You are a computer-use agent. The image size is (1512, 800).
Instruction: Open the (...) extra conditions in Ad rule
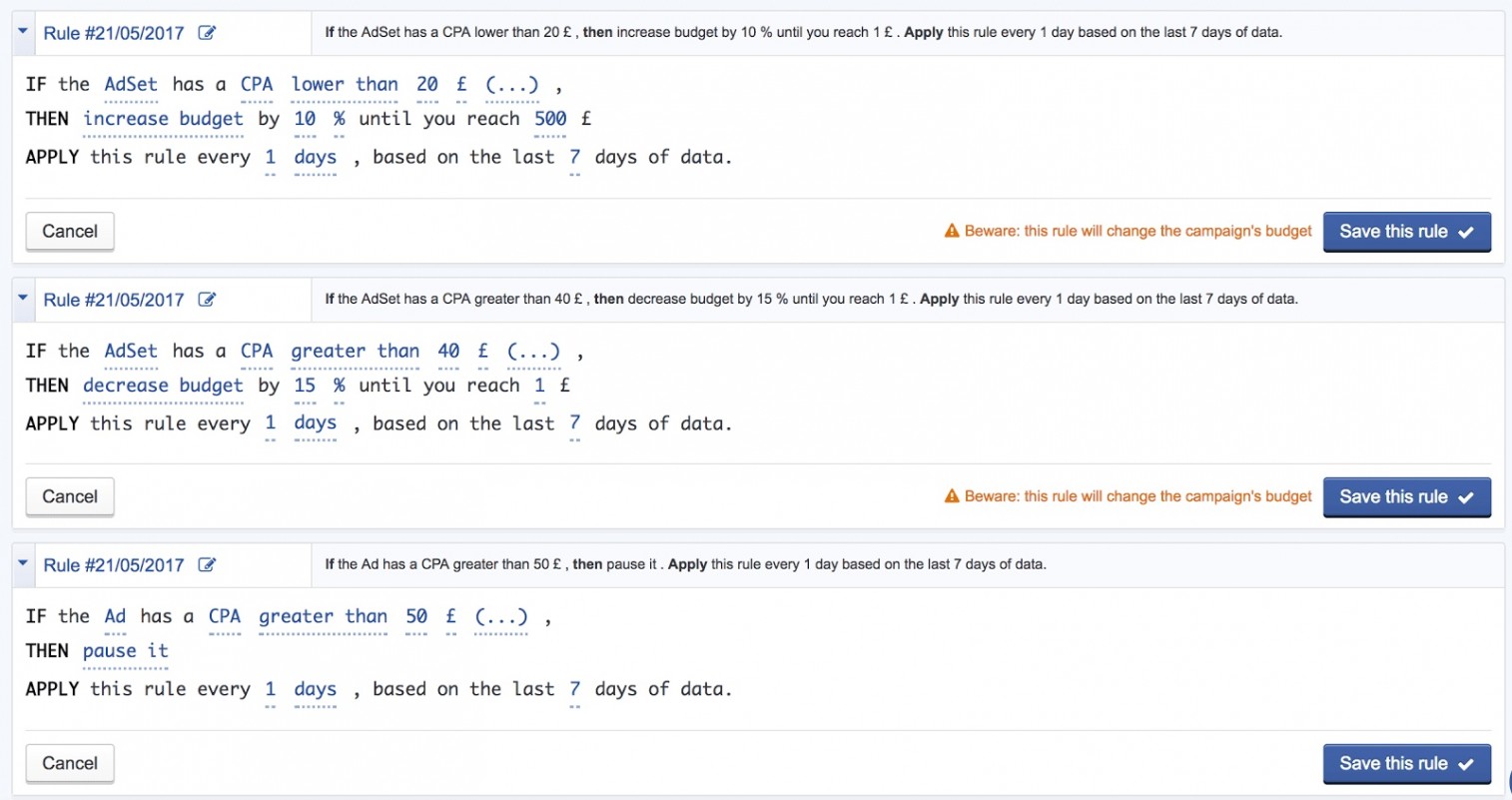coord(501,618)
